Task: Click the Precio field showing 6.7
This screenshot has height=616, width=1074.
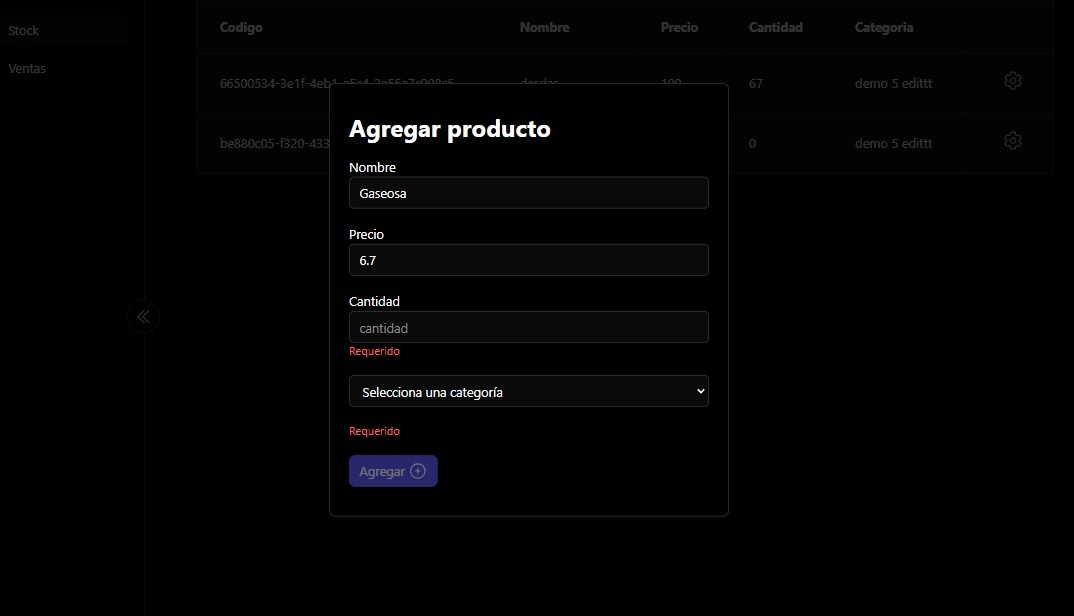Action: click(x=528, y=260)
